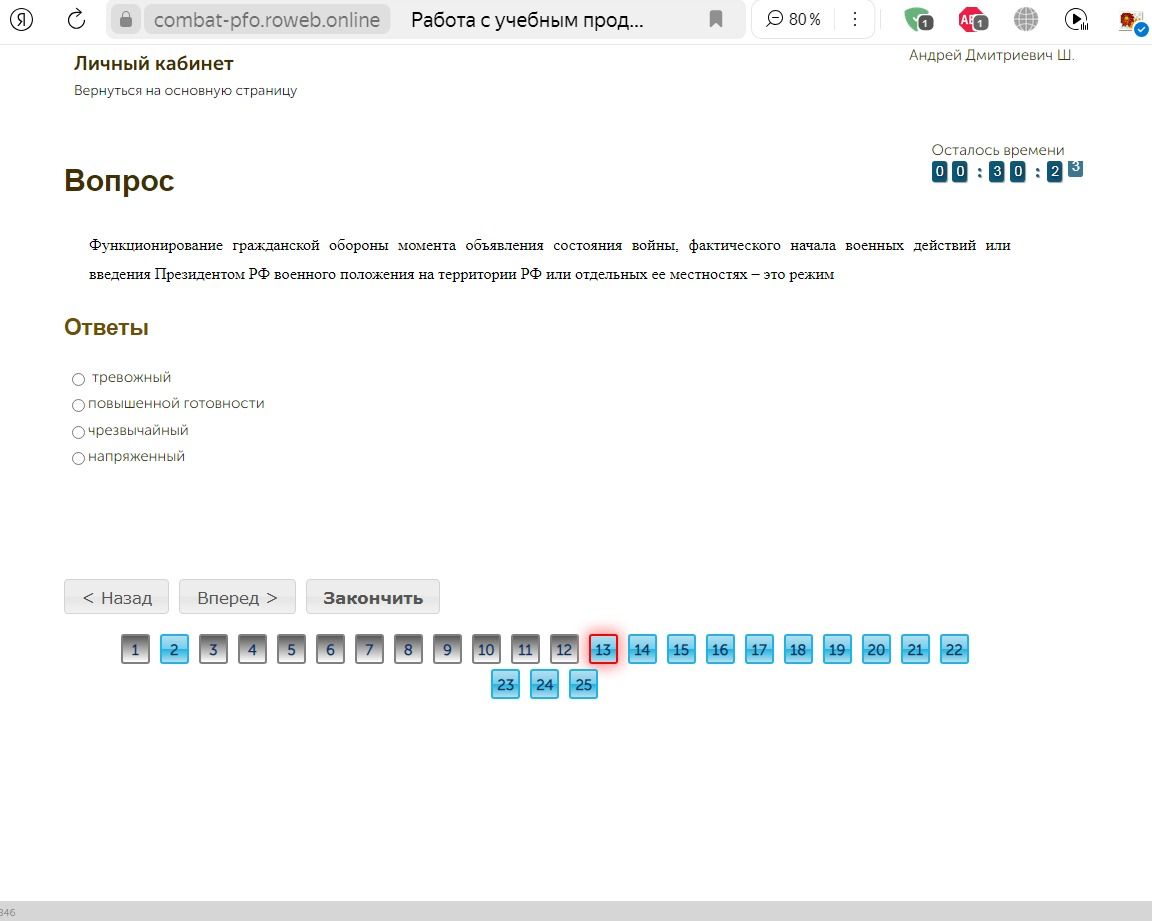Bookmark this page with the bookmark icon
The image size is (1152, 921).
tap(716, 19)
